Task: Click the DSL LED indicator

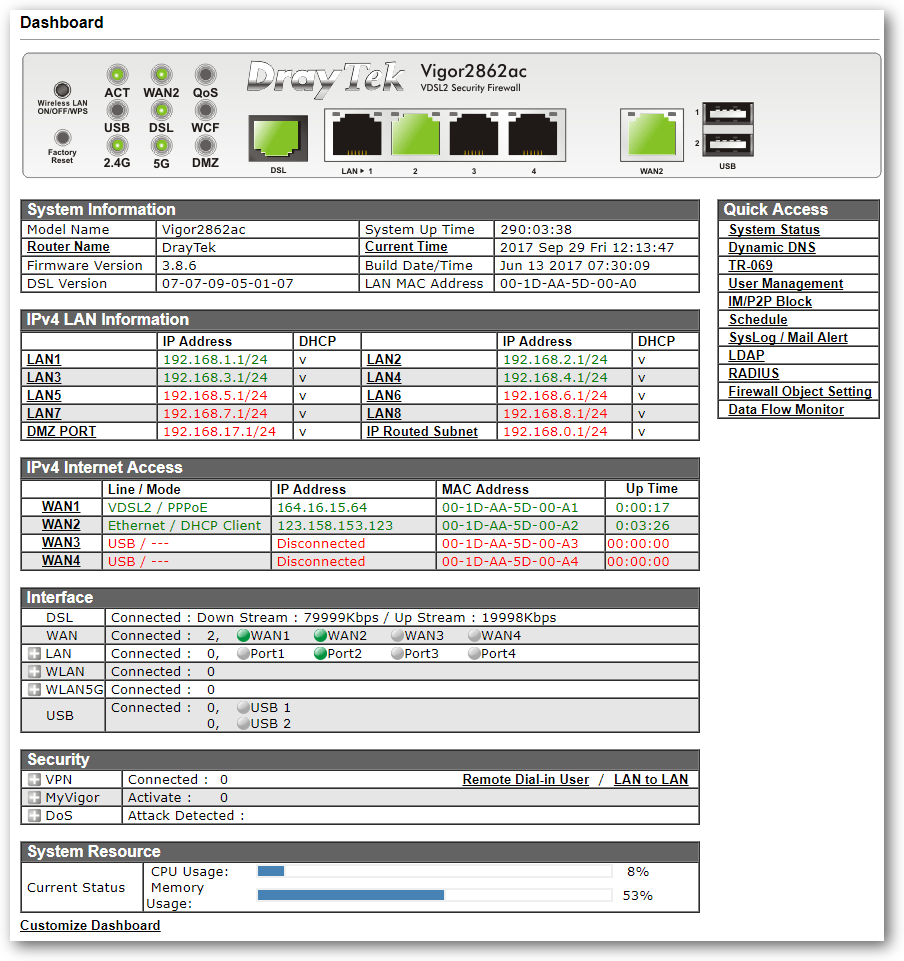Action: (161, 110)
